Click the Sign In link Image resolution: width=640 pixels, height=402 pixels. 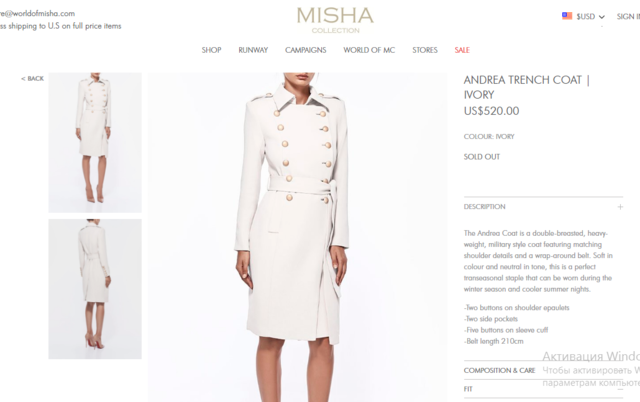coord(628,16)
